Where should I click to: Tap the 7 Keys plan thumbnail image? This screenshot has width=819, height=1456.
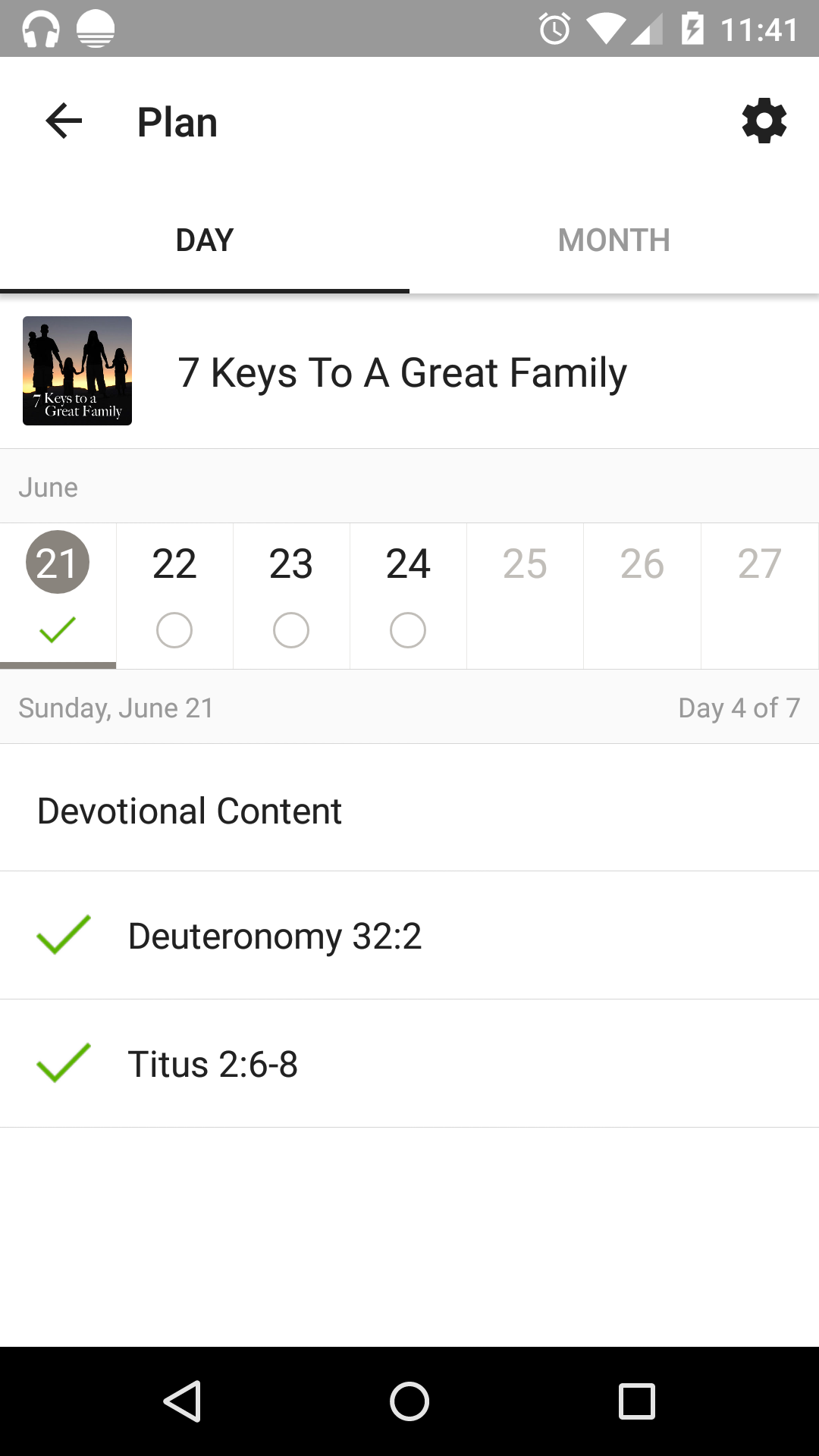[x=77, y=371]
